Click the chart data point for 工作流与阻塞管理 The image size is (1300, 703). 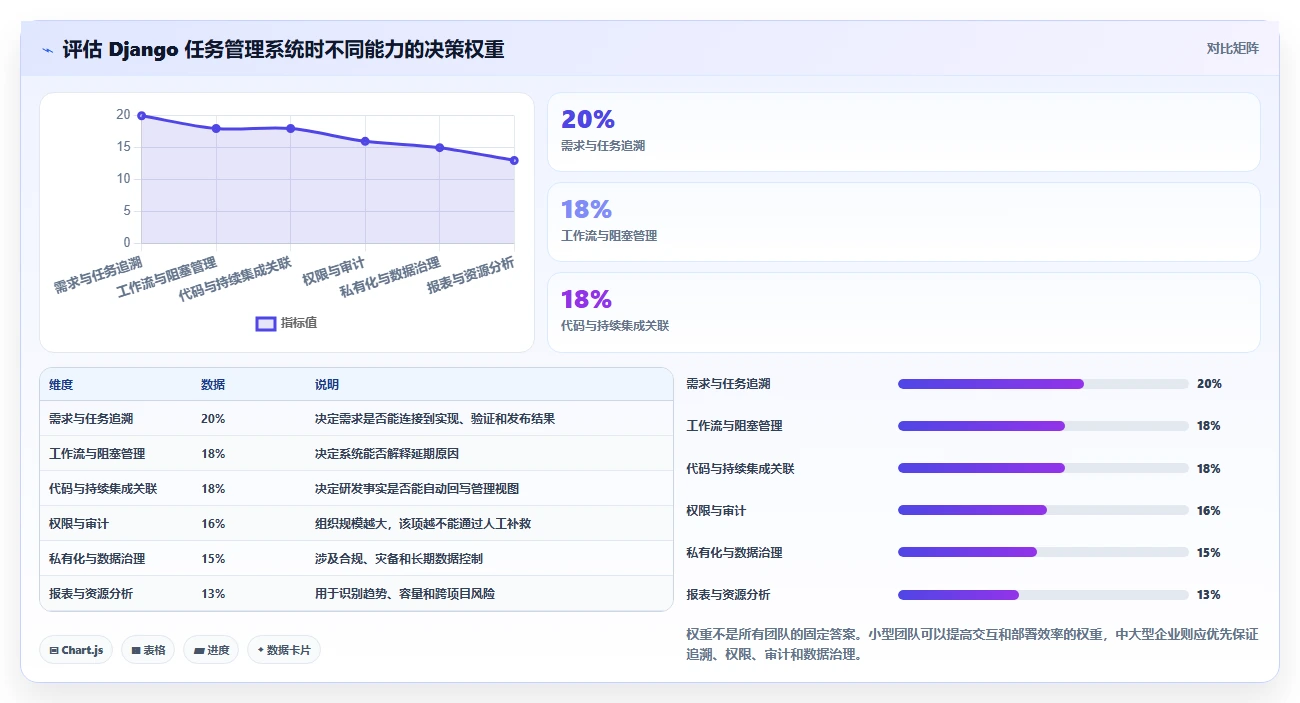tap(216, 129)
